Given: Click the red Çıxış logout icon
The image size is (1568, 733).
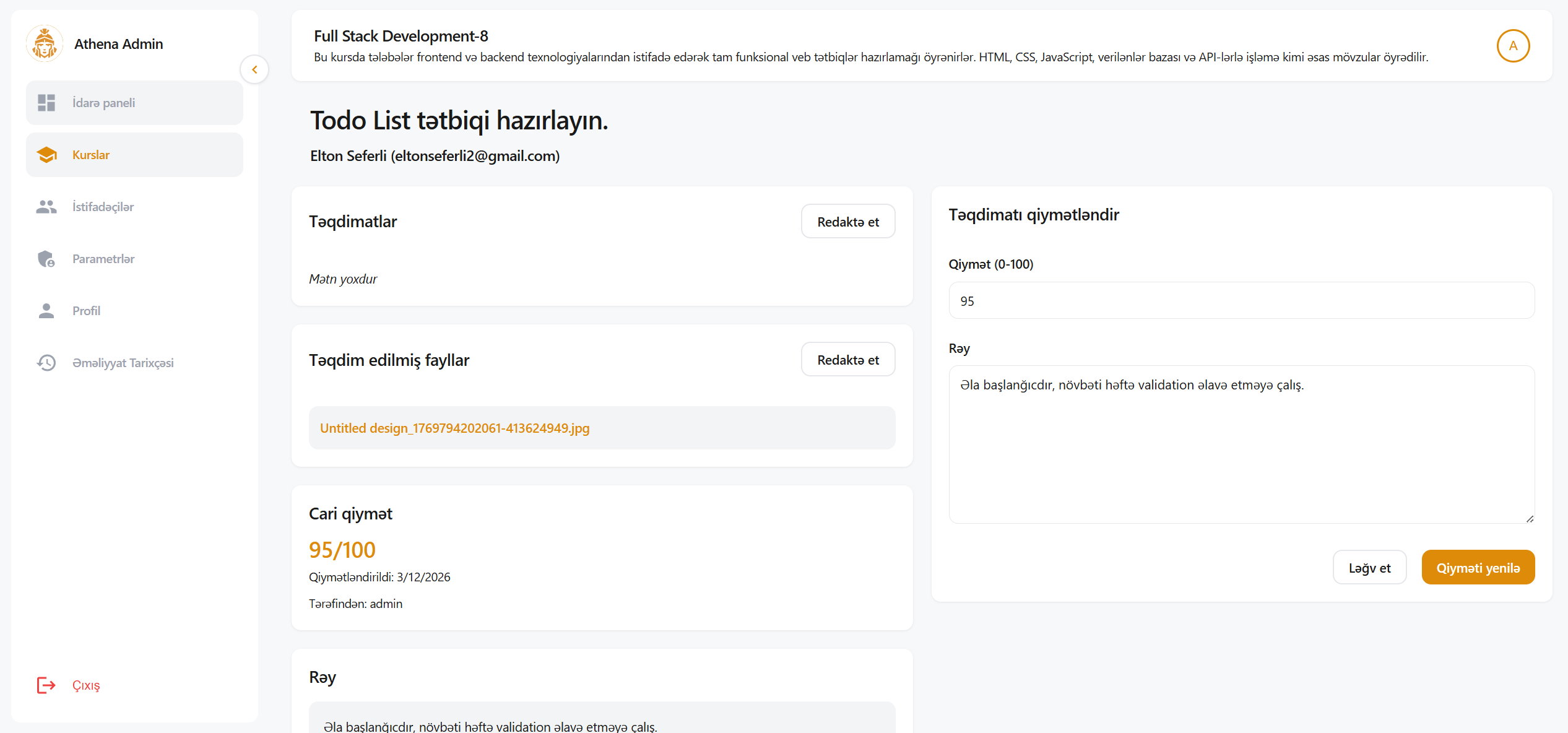Looking at the screenshot, I should point(46,685).
